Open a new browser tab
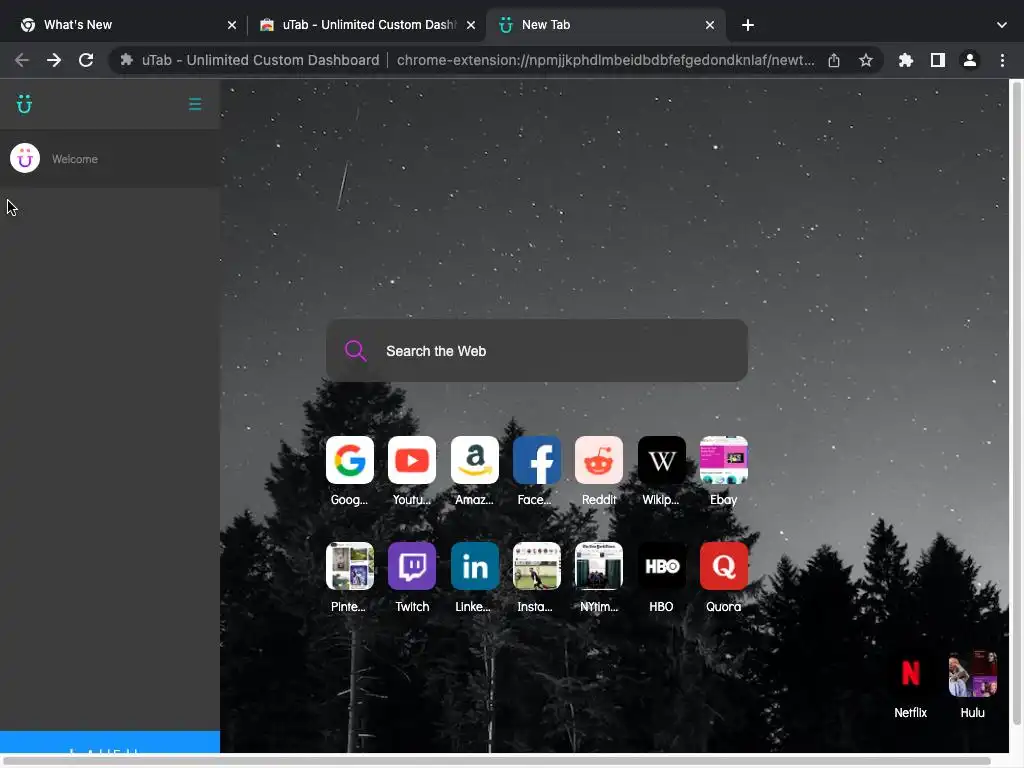The image size is (1024, 768). (x=748, y=25)
